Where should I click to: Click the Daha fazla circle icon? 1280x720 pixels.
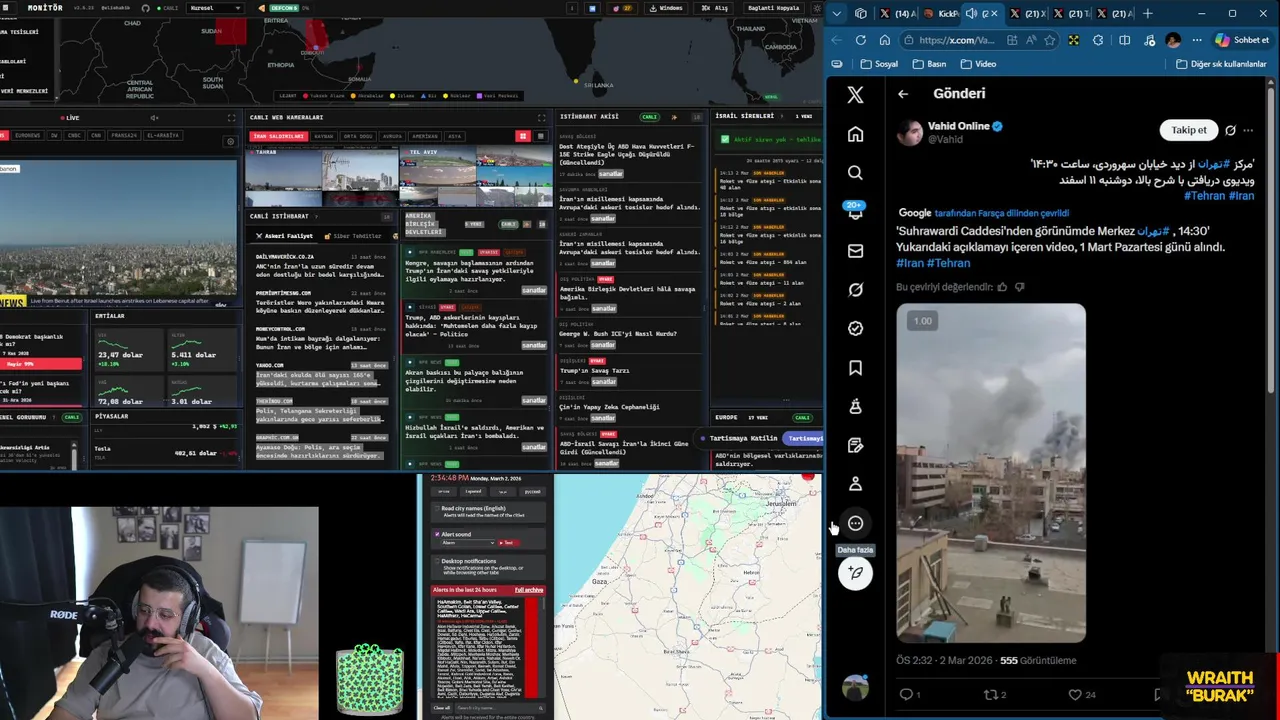pyautogui.click(x=855, y=523)
